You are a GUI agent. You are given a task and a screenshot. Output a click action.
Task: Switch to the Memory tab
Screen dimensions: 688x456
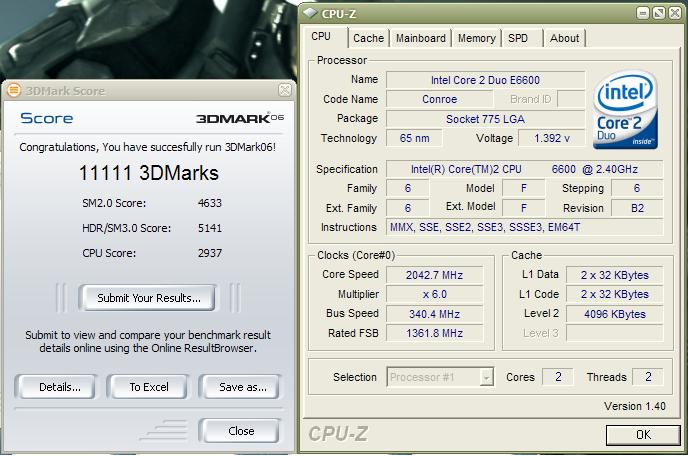coord(477,38)
